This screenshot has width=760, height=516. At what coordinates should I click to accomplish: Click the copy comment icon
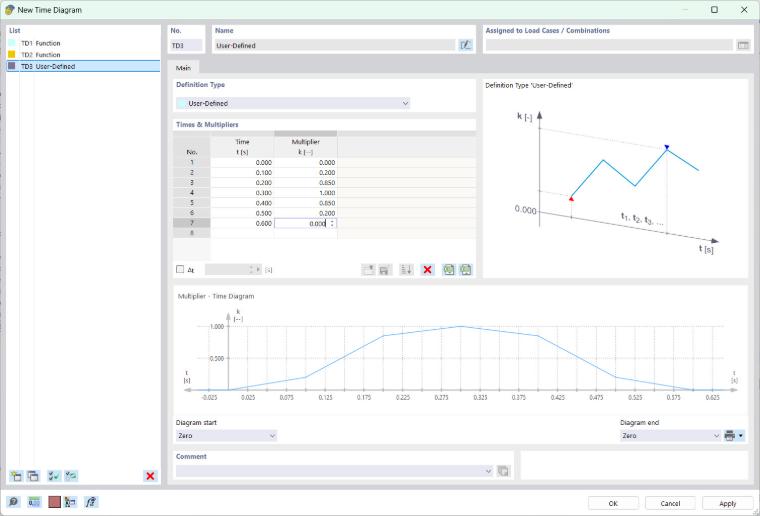[x=503, y=471]
